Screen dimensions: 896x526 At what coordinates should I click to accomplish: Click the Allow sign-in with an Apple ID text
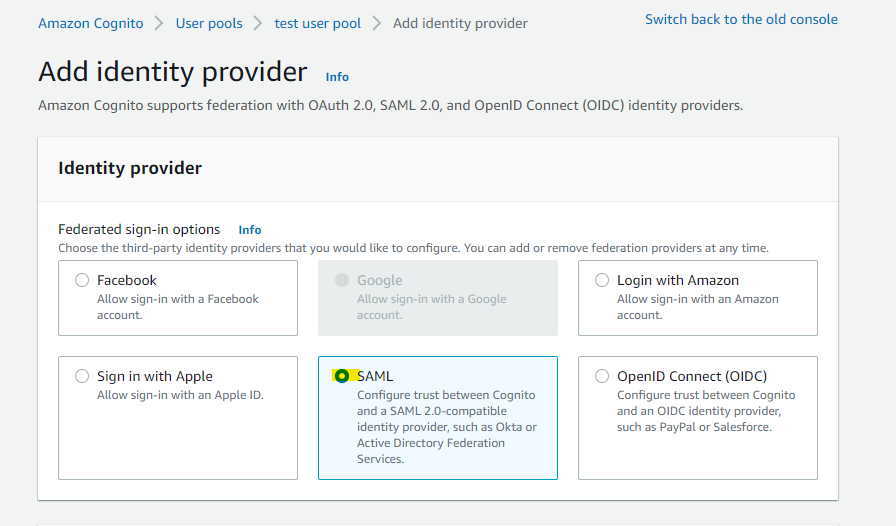[x=181, y=395]
